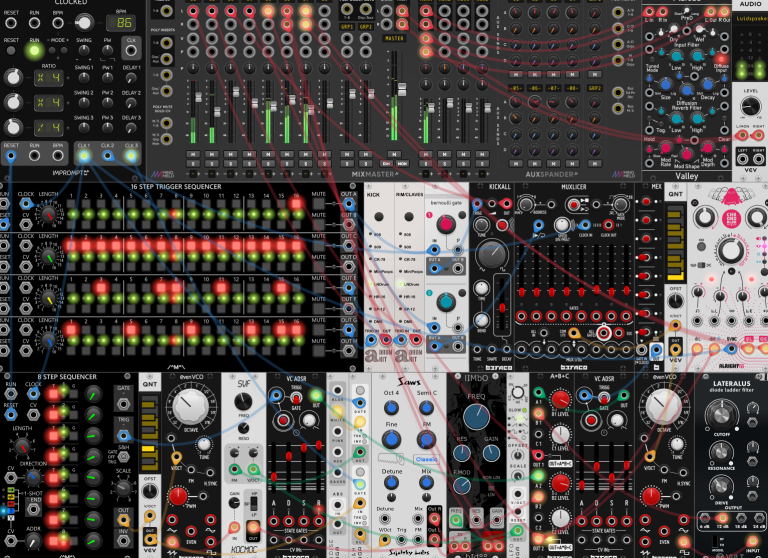
Task: Click OFST knob on upper QNT module
Action: [x=675, y=301]
